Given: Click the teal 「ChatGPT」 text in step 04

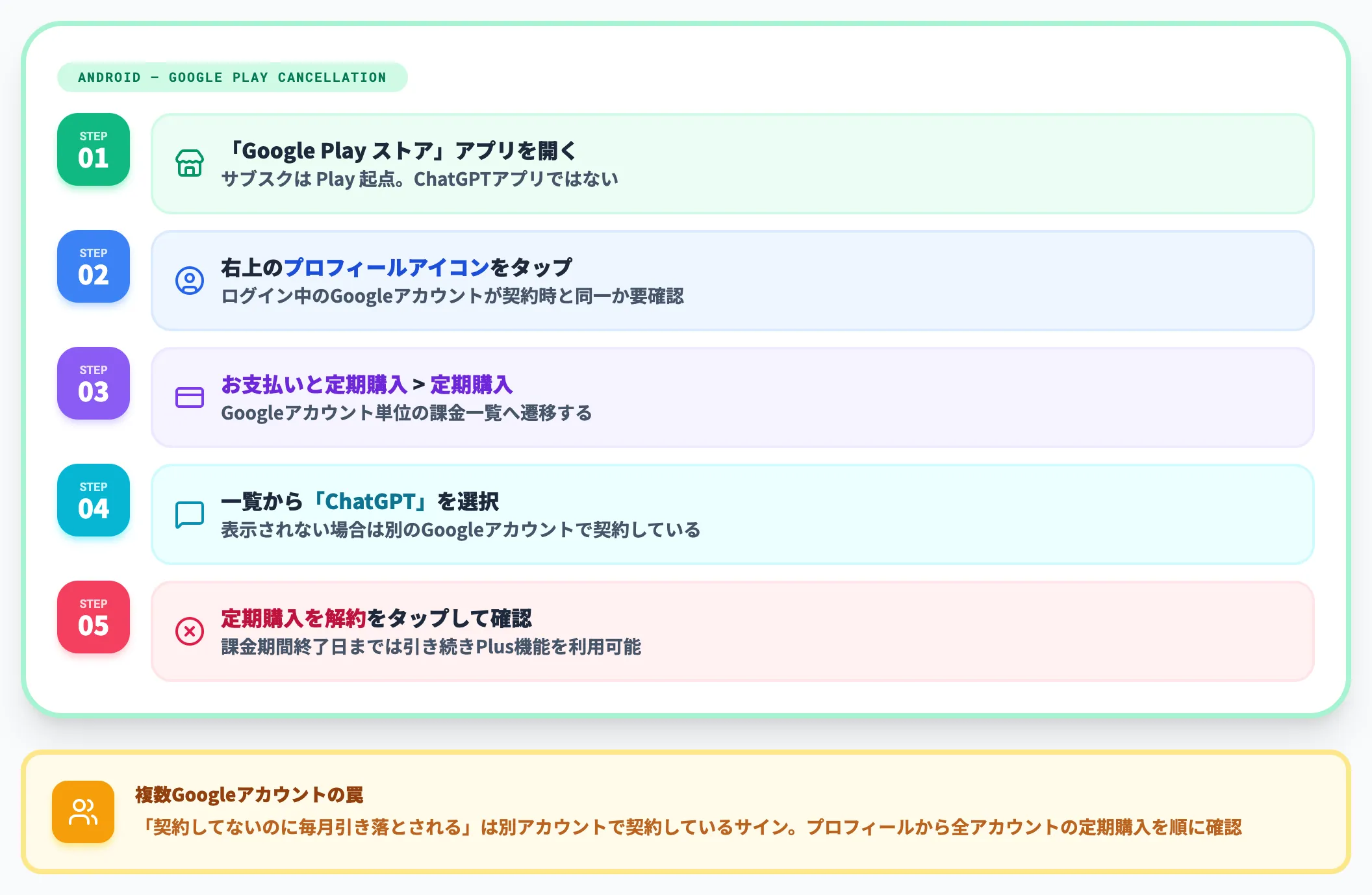Looking at the screenshot, I should pos(371,501).
